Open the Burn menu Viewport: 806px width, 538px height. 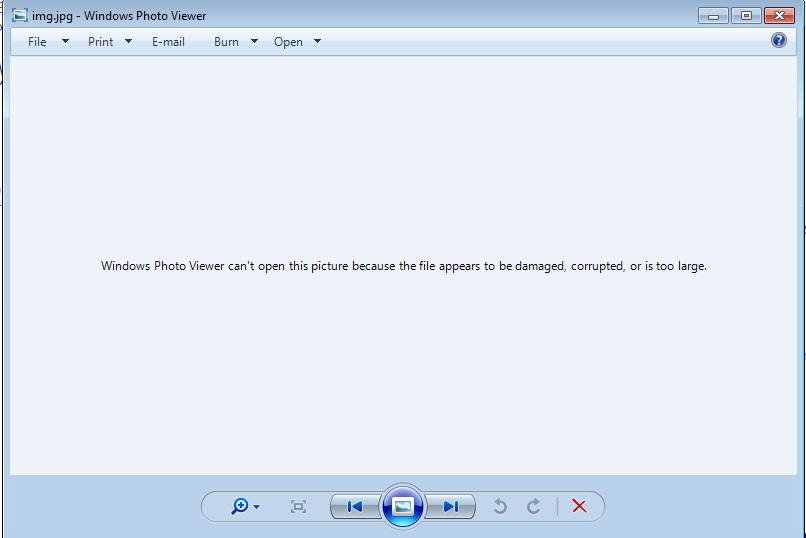[x=226, y=42]
